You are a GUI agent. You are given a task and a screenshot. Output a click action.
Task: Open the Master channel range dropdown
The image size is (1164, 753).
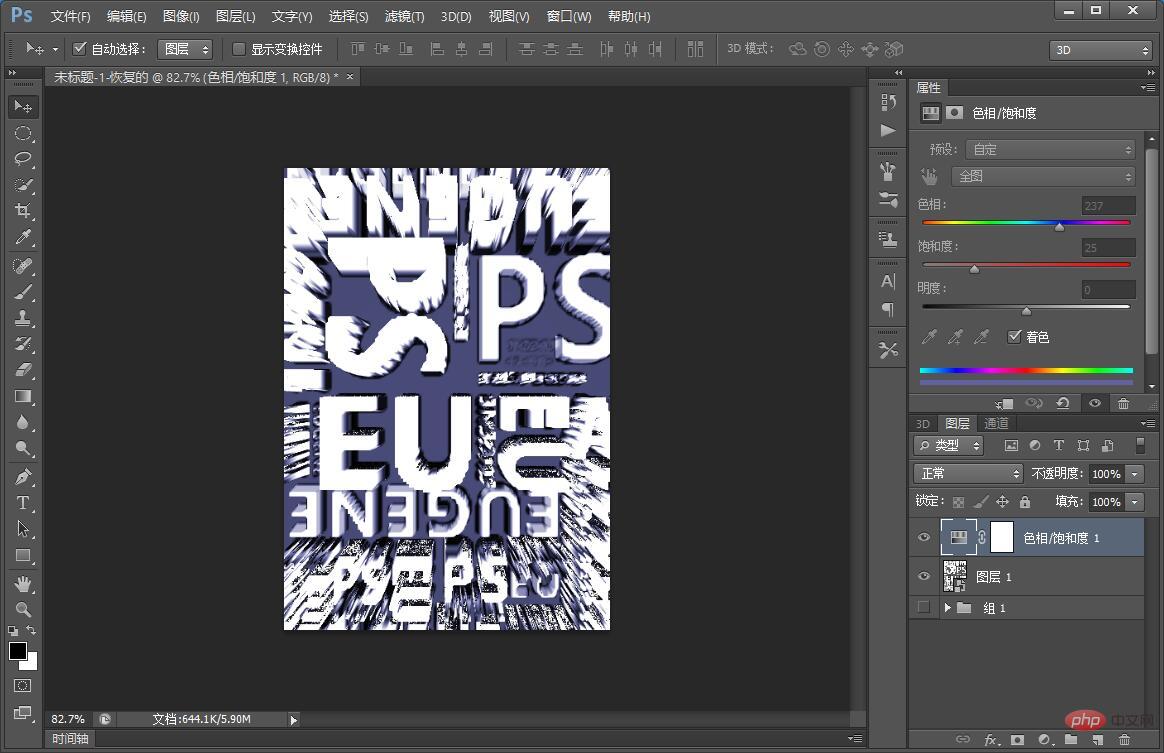click(x=1043, y=176)
